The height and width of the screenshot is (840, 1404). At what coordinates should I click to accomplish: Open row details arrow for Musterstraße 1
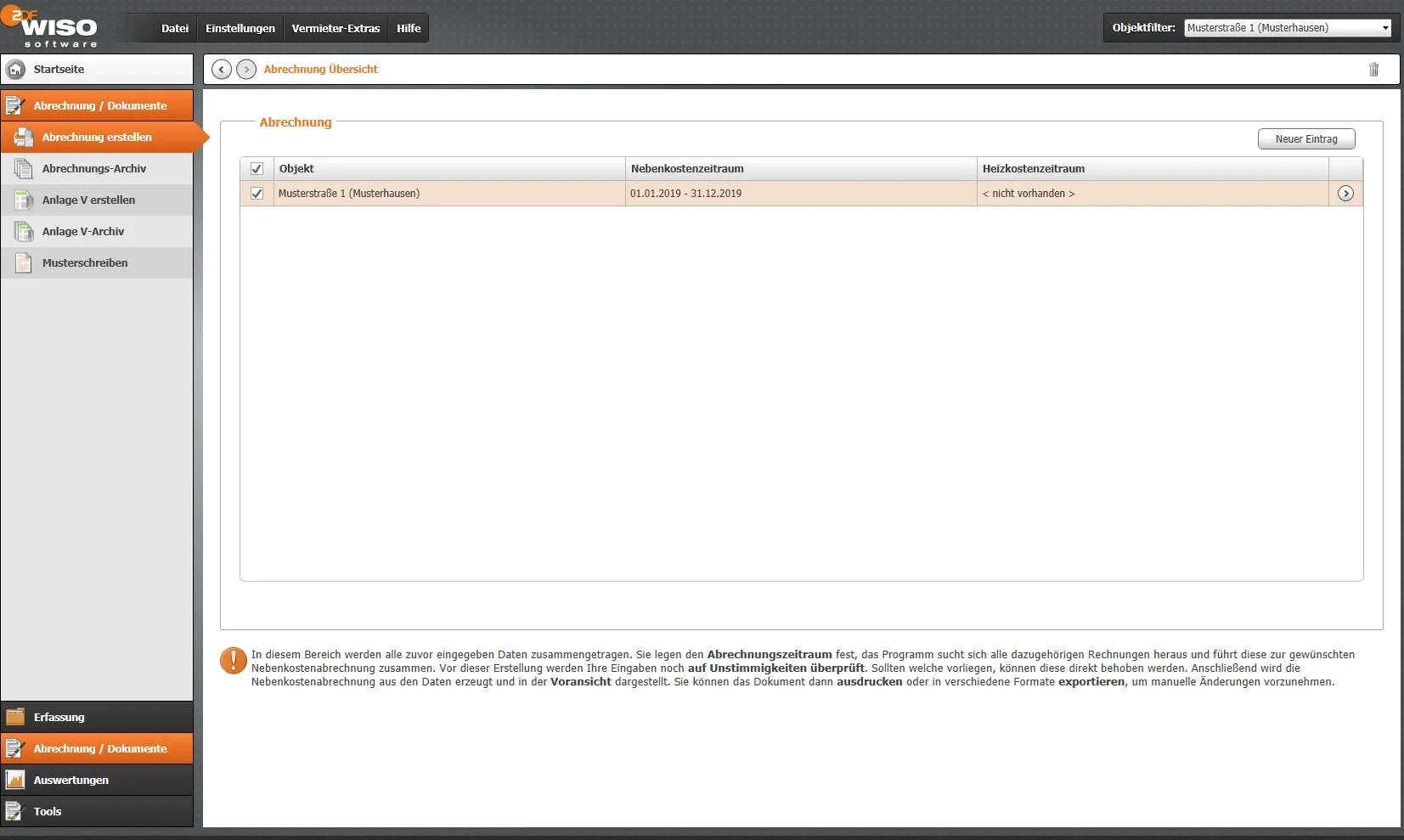(x=1345, y=194)
